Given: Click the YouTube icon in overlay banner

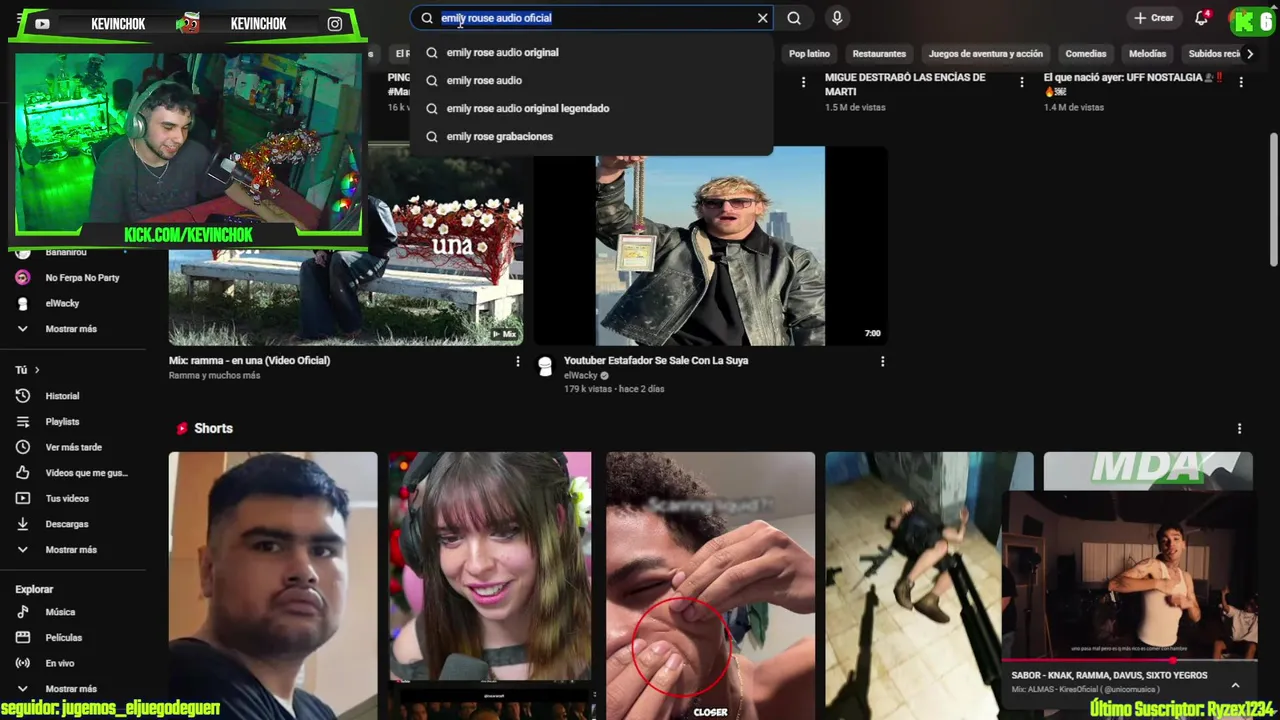Looking at the screenshot, I should (x=42, y=24).
